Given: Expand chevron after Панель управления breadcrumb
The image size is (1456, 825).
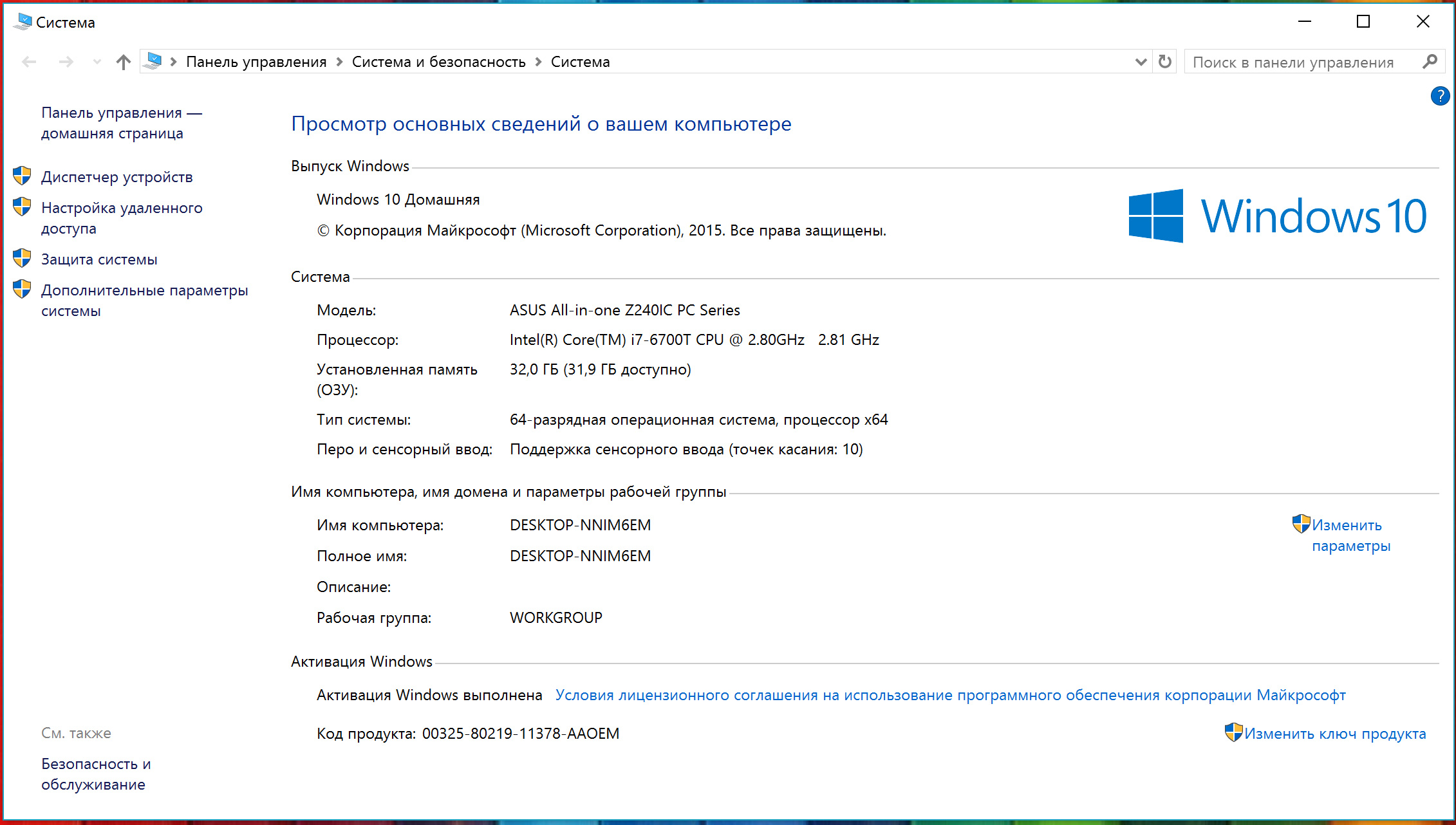Looking at the screenshot, I should point(339,62).
